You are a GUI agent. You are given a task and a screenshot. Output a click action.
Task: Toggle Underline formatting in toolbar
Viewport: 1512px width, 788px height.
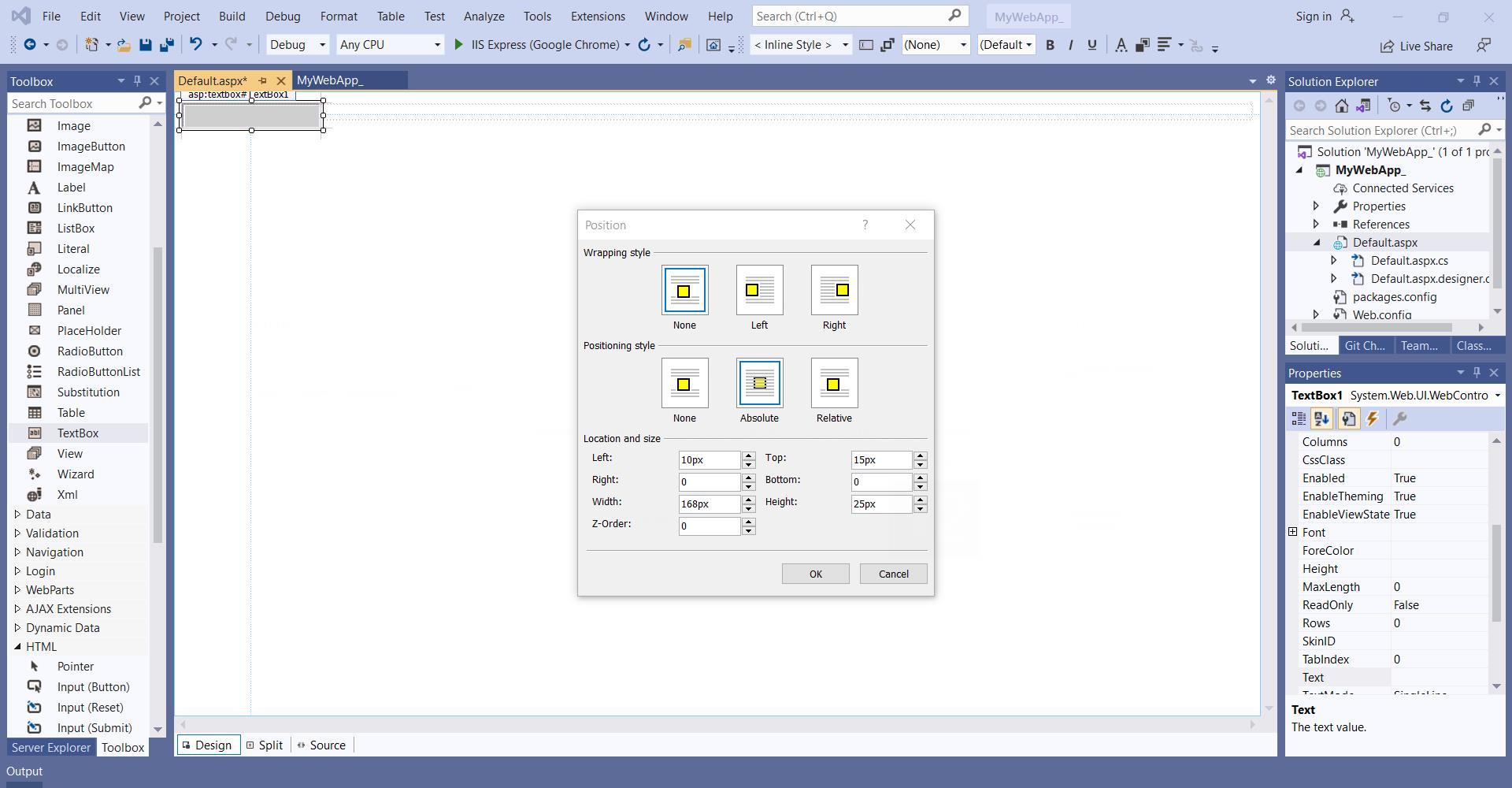[x=1091, y=45]
